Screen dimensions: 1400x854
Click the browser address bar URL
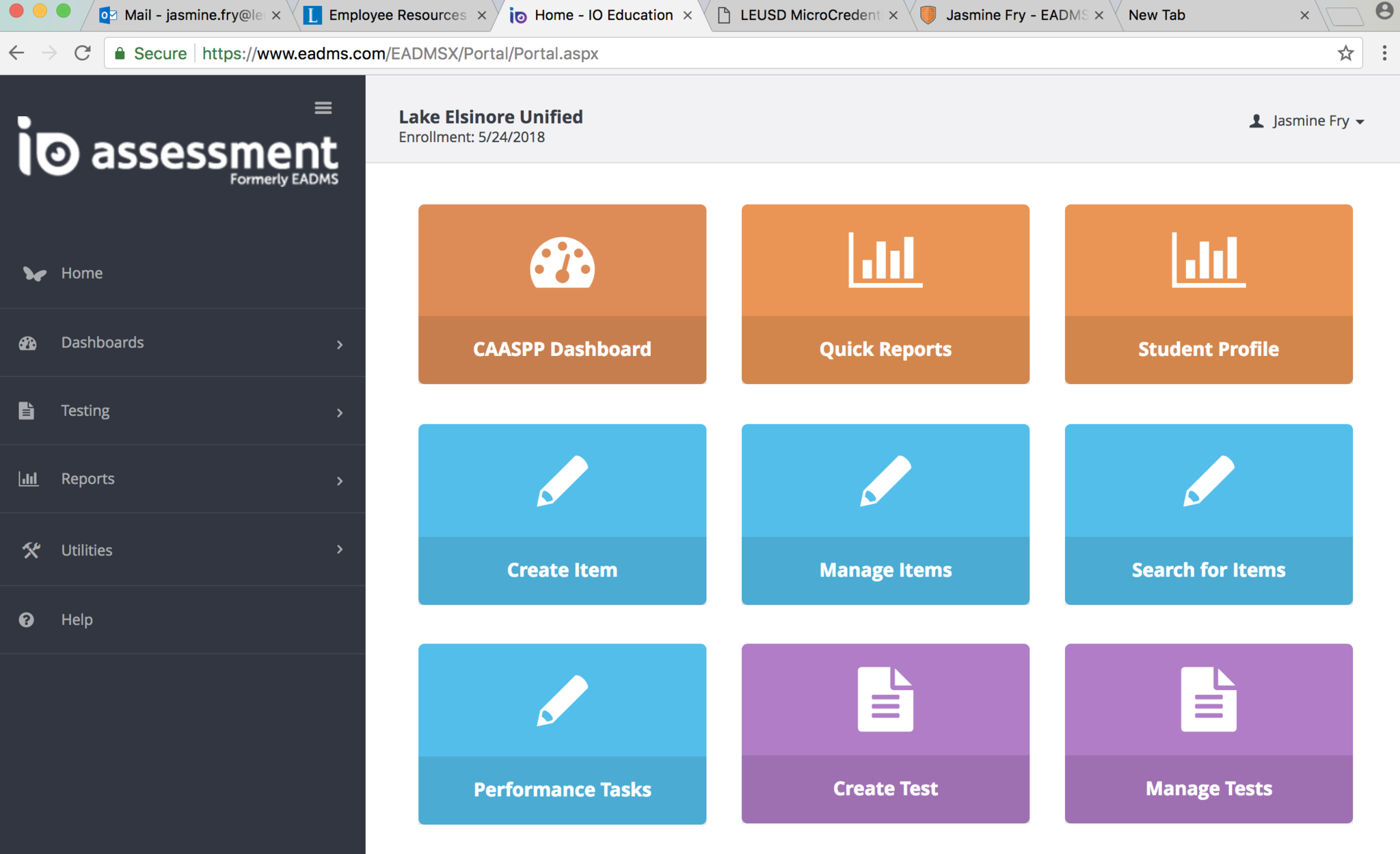point(400,53)
